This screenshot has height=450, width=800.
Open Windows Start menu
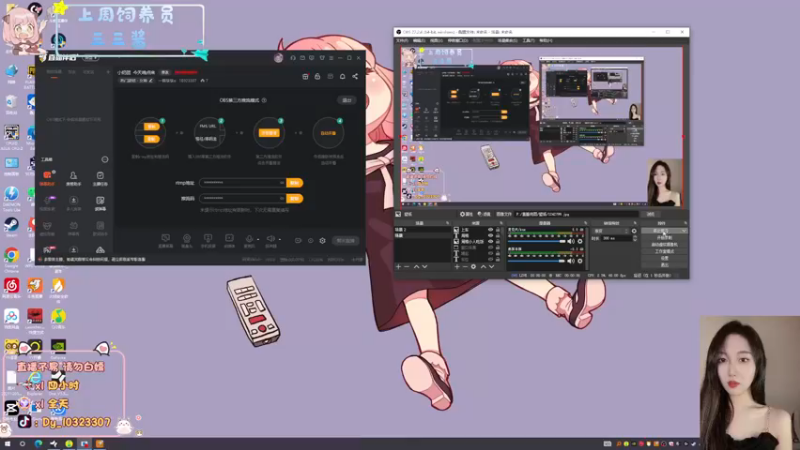7,444
